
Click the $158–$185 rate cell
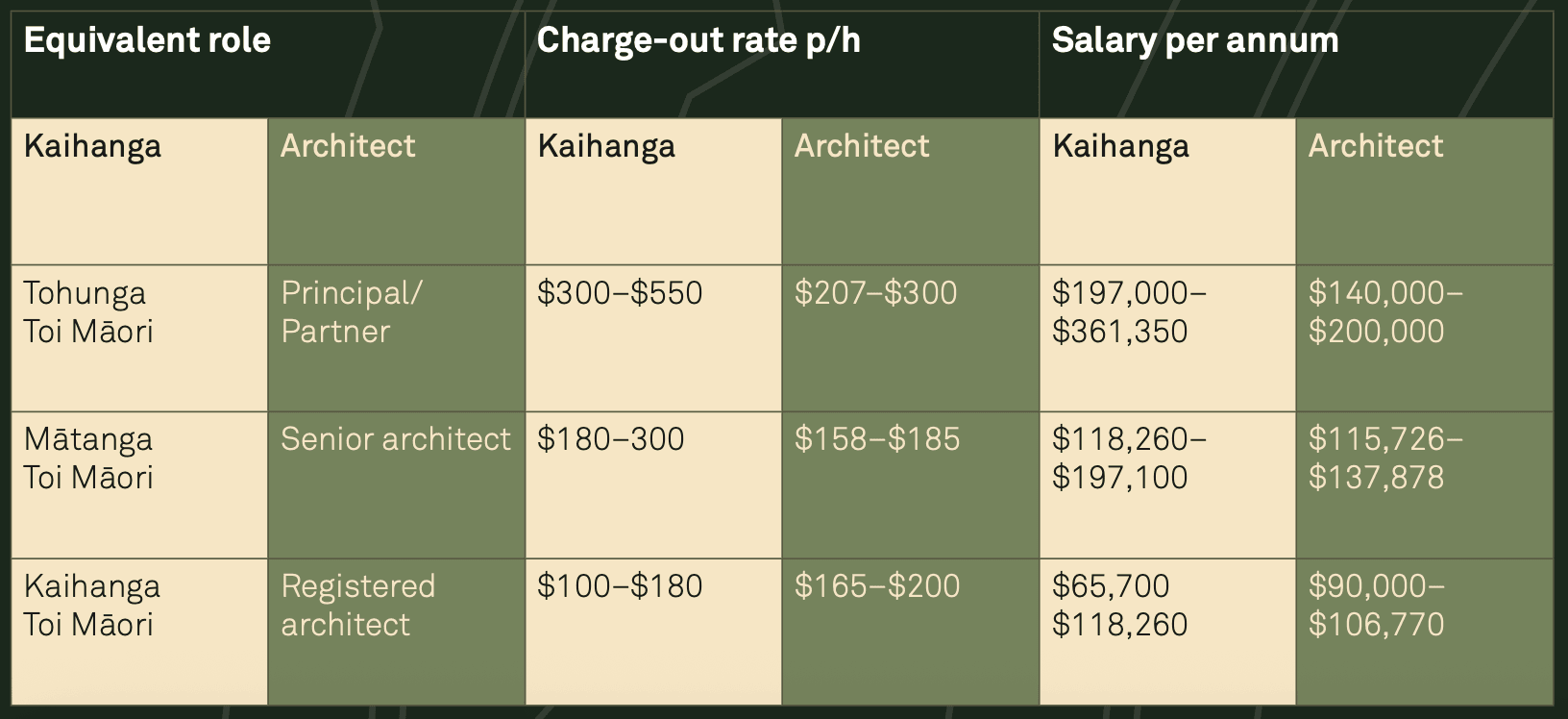(x=876, y=439)
